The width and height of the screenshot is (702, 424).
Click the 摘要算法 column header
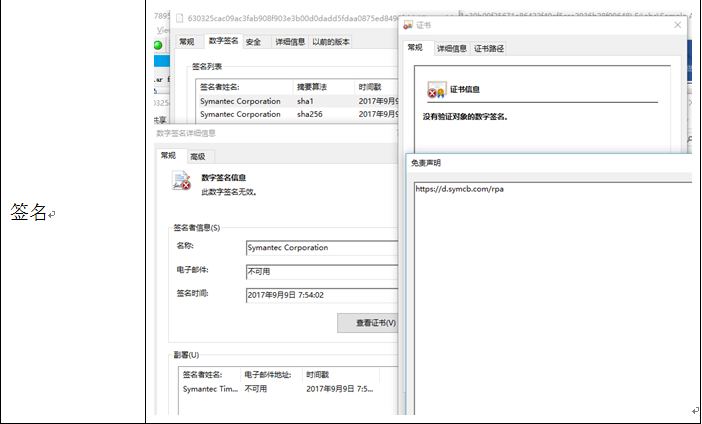coord(323,87)
